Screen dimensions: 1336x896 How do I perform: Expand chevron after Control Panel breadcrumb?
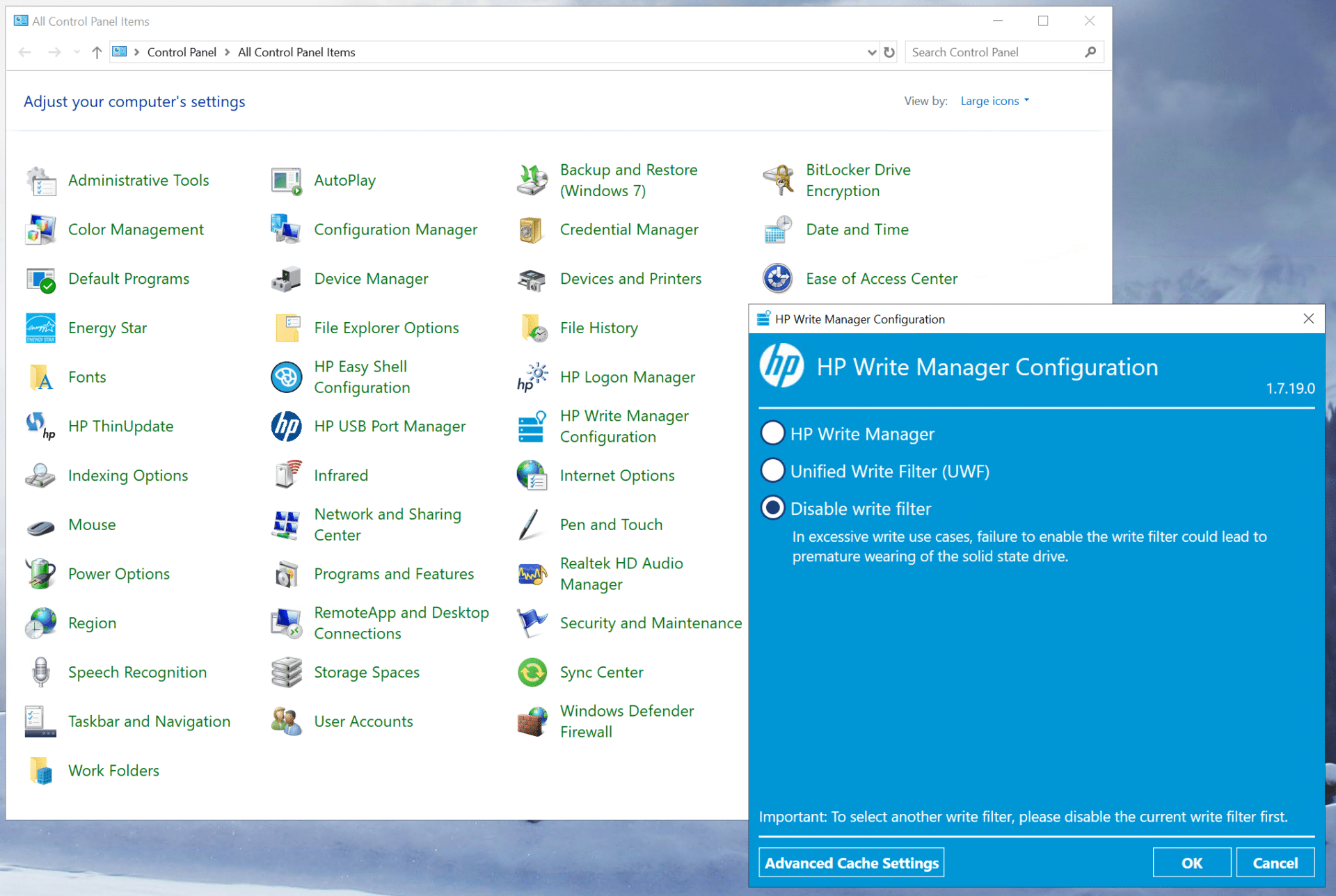point(228,52)
